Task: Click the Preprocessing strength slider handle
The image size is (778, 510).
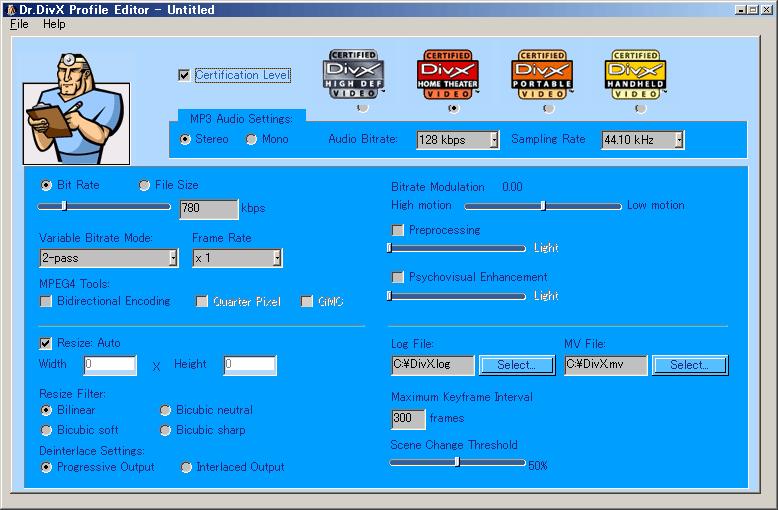Action: (x=389, y=248)
